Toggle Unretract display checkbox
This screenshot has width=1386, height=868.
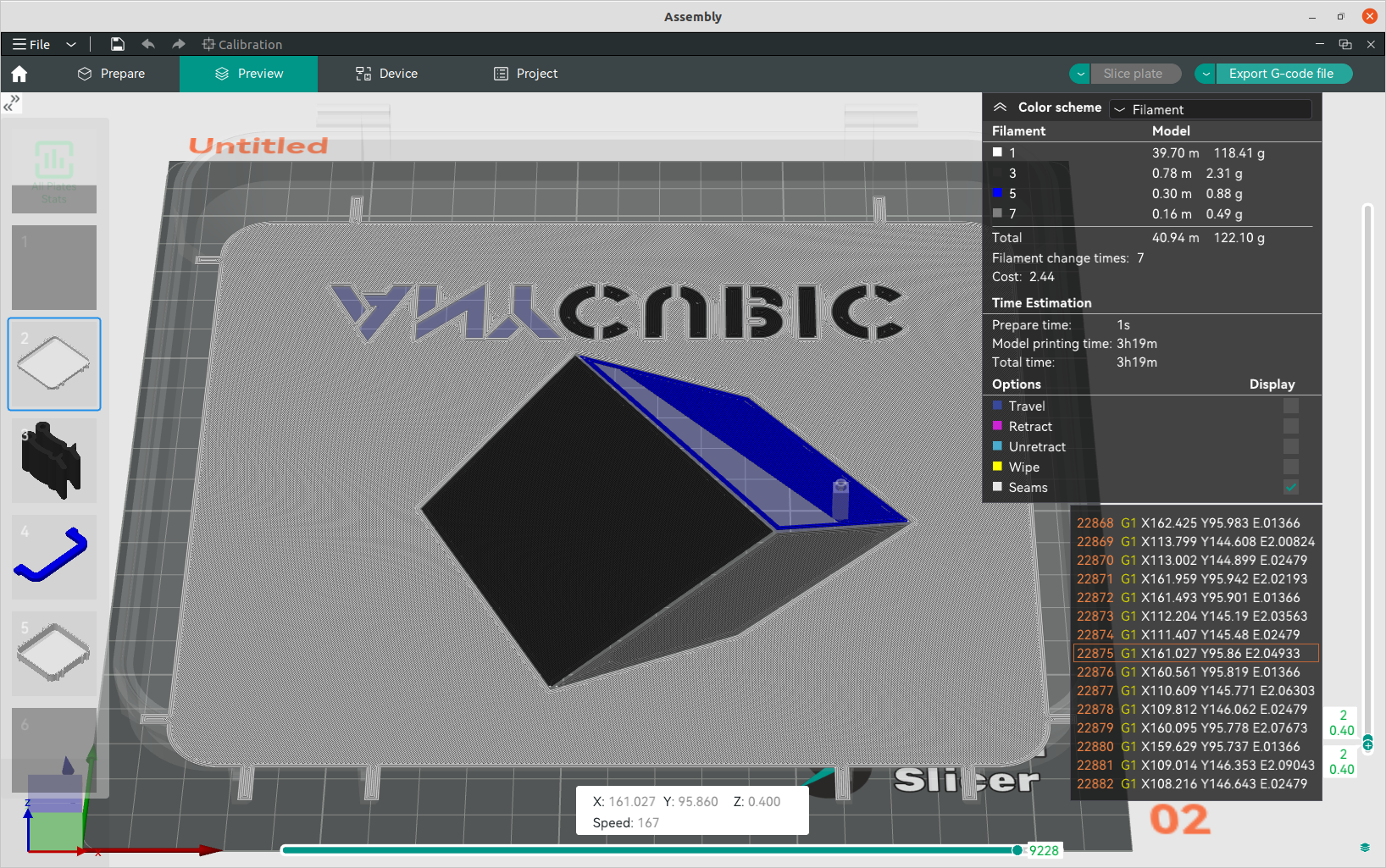click(x=1291, y=446)
